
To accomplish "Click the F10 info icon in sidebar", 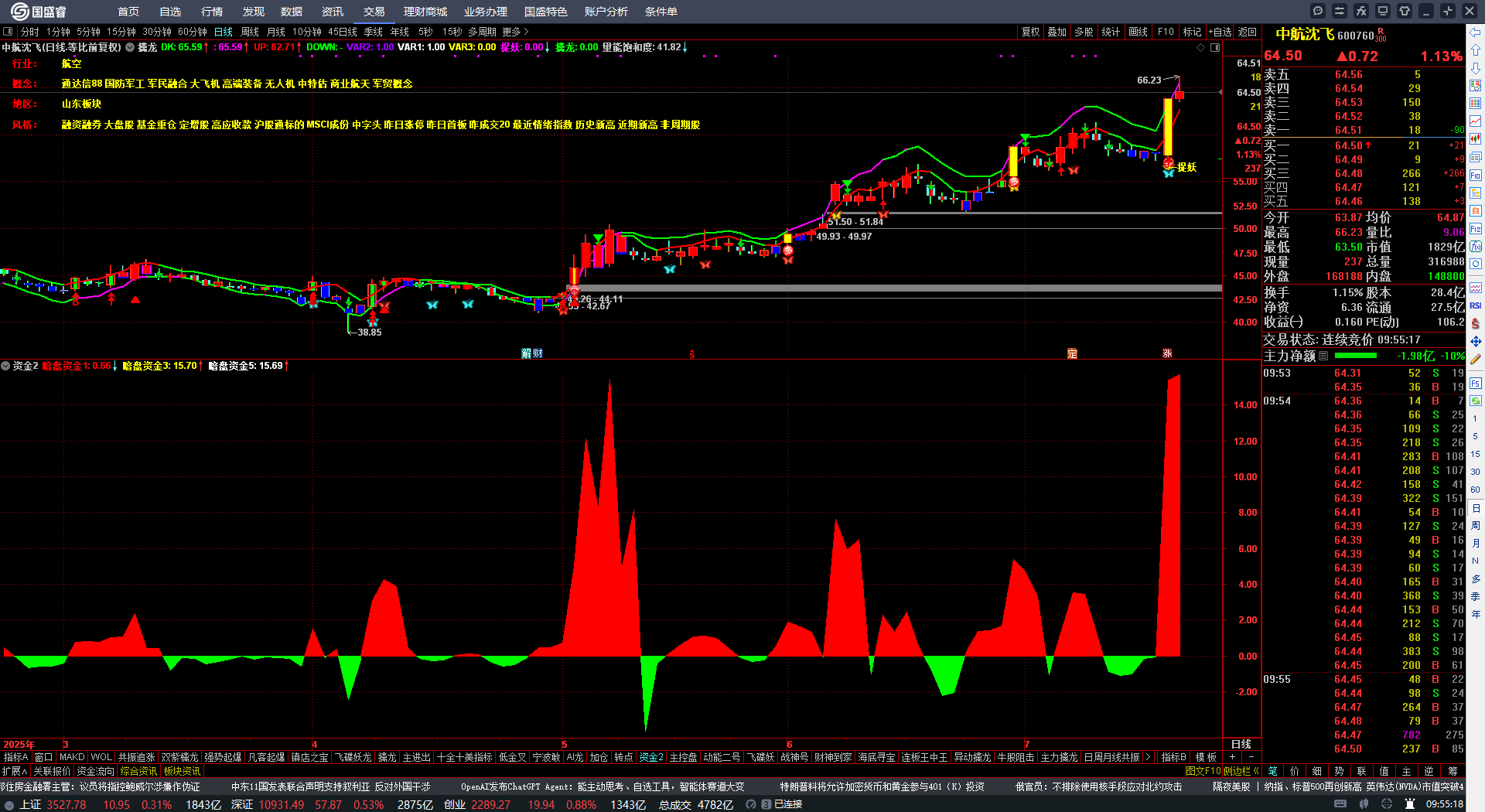I will tap(1476, 176).
